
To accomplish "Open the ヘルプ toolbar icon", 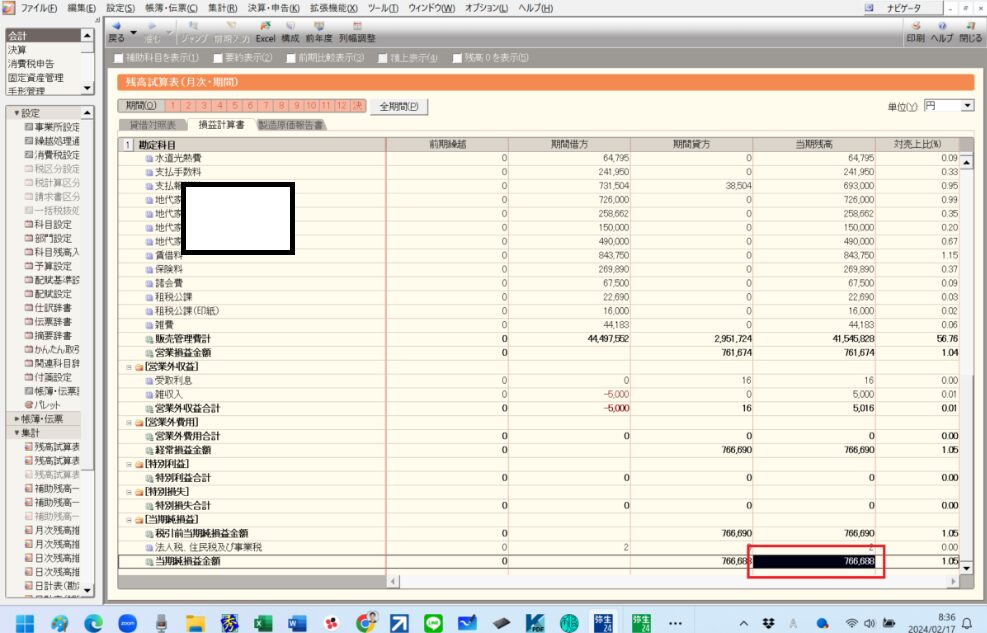I will pos(942,30).
